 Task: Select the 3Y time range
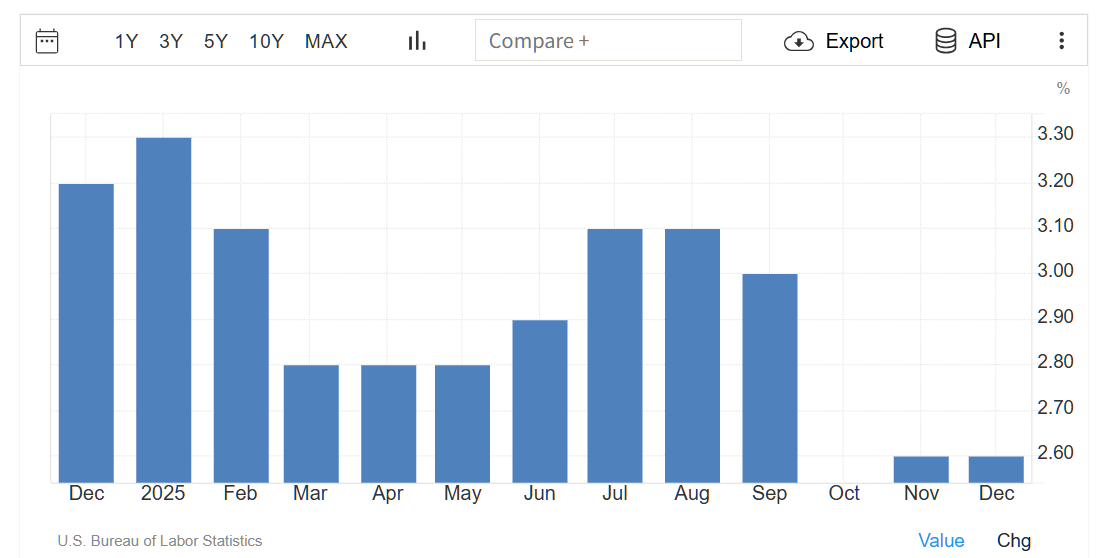171,41
